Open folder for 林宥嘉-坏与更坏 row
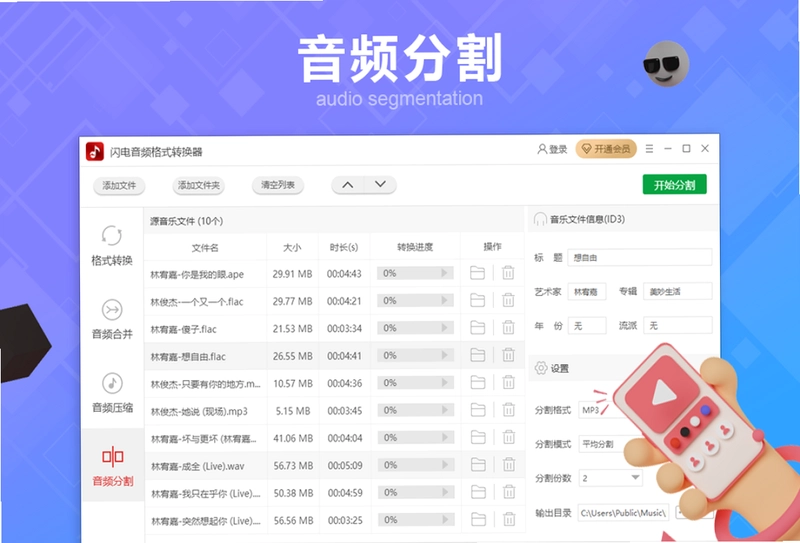The width and height of the screenshot is (800, 543). click(478, 437)
